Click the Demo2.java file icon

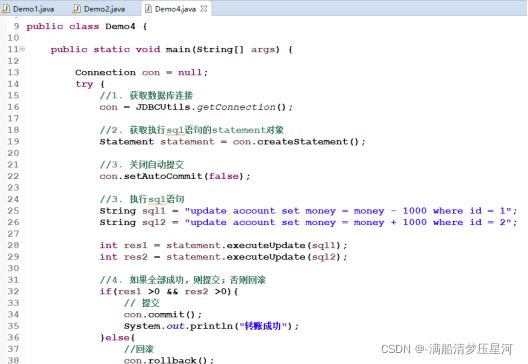[77, 9]
